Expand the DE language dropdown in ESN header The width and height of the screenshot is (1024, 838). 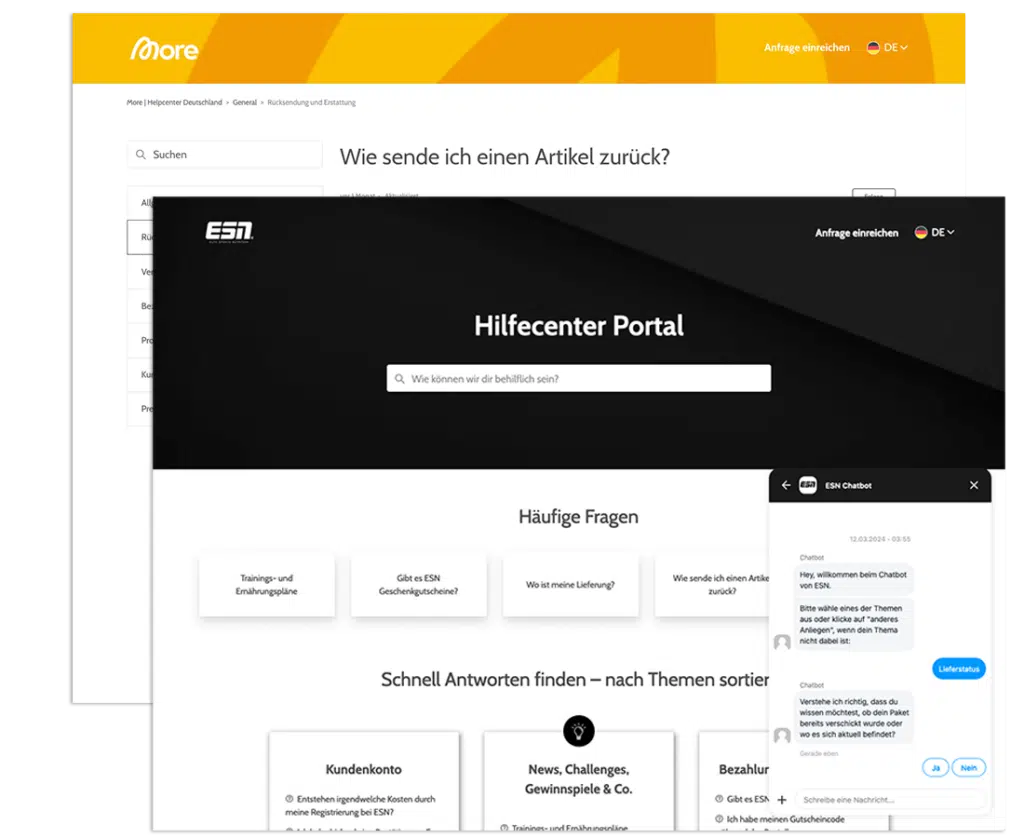click(x=943, y=233)
